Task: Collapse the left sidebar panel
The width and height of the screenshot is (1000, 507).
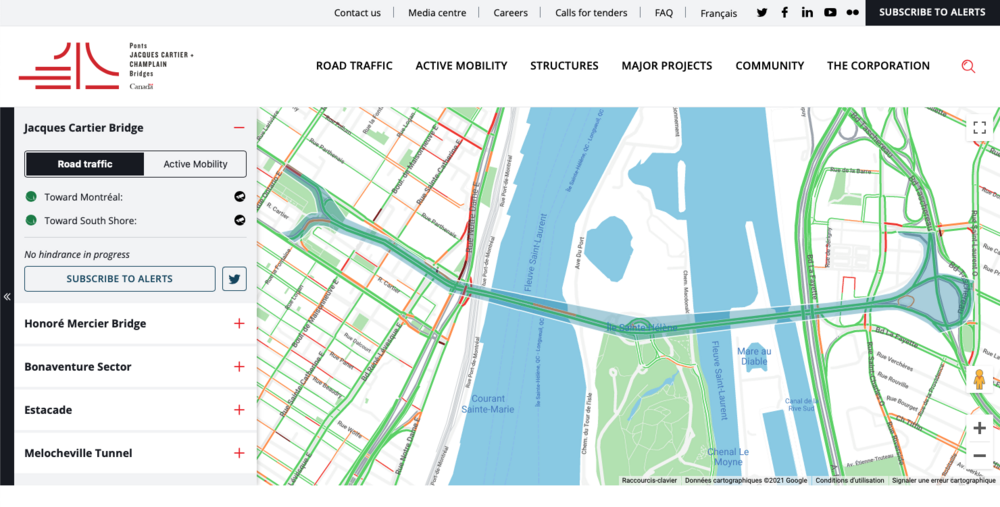Action: 7,297
